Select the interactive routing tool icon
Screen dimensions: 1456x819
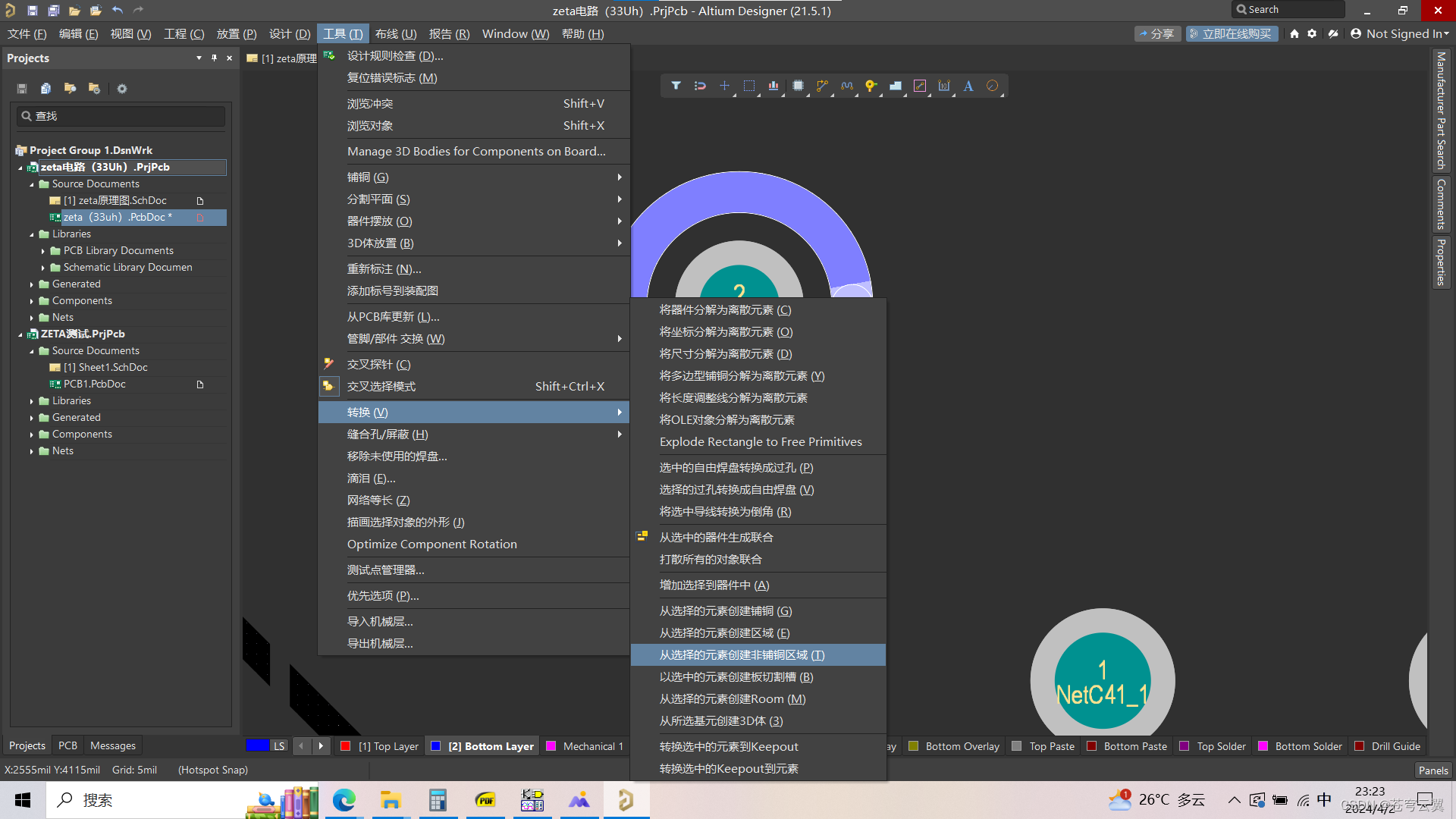point(822,86)
